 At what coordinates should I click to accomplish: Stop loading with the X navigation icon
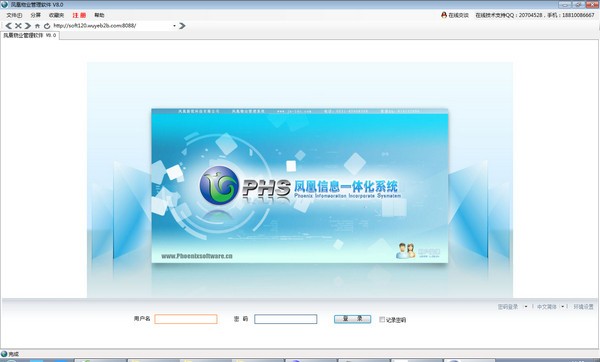point(18,26)
